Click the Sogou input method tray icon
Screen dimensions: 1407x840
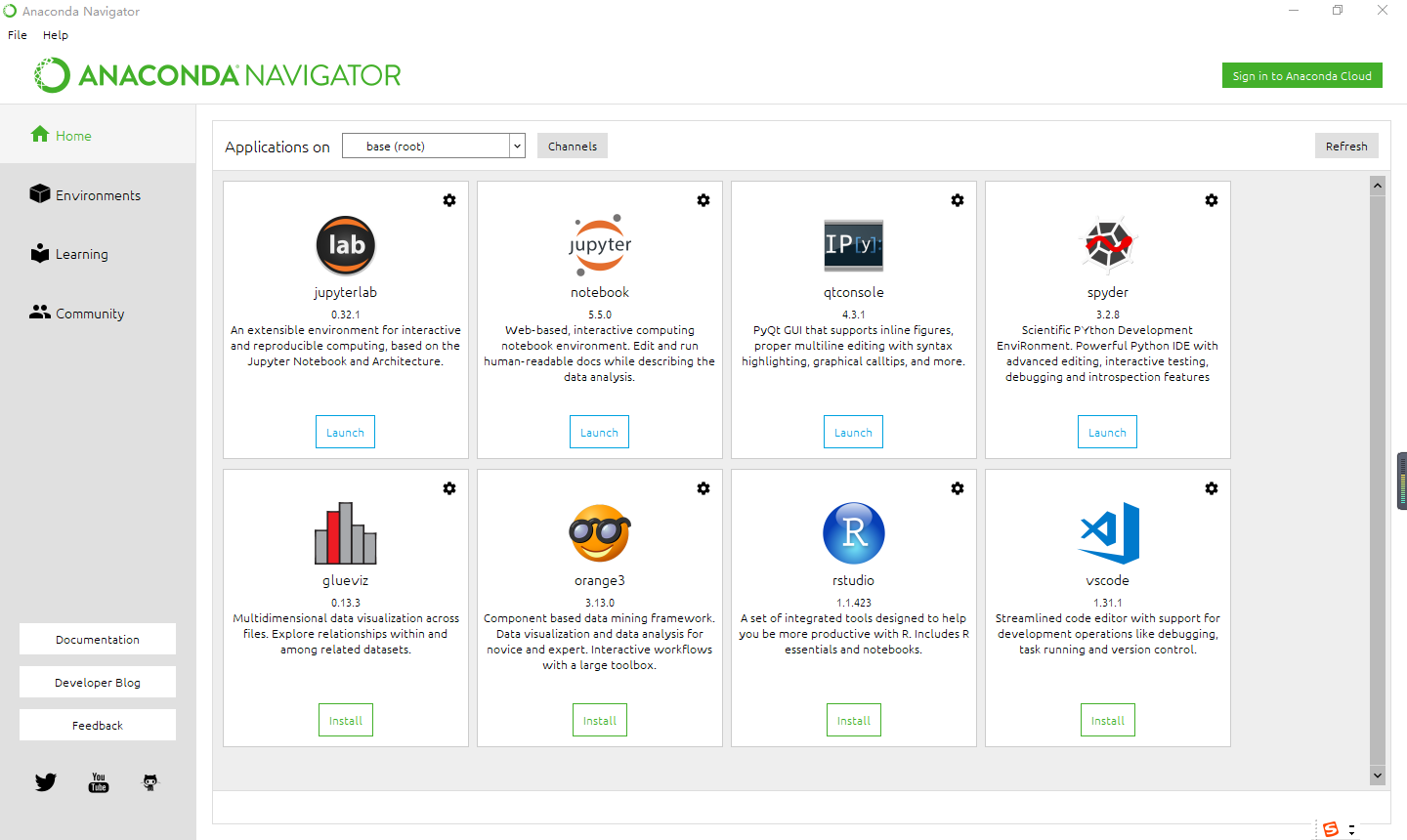[1331, 829]
